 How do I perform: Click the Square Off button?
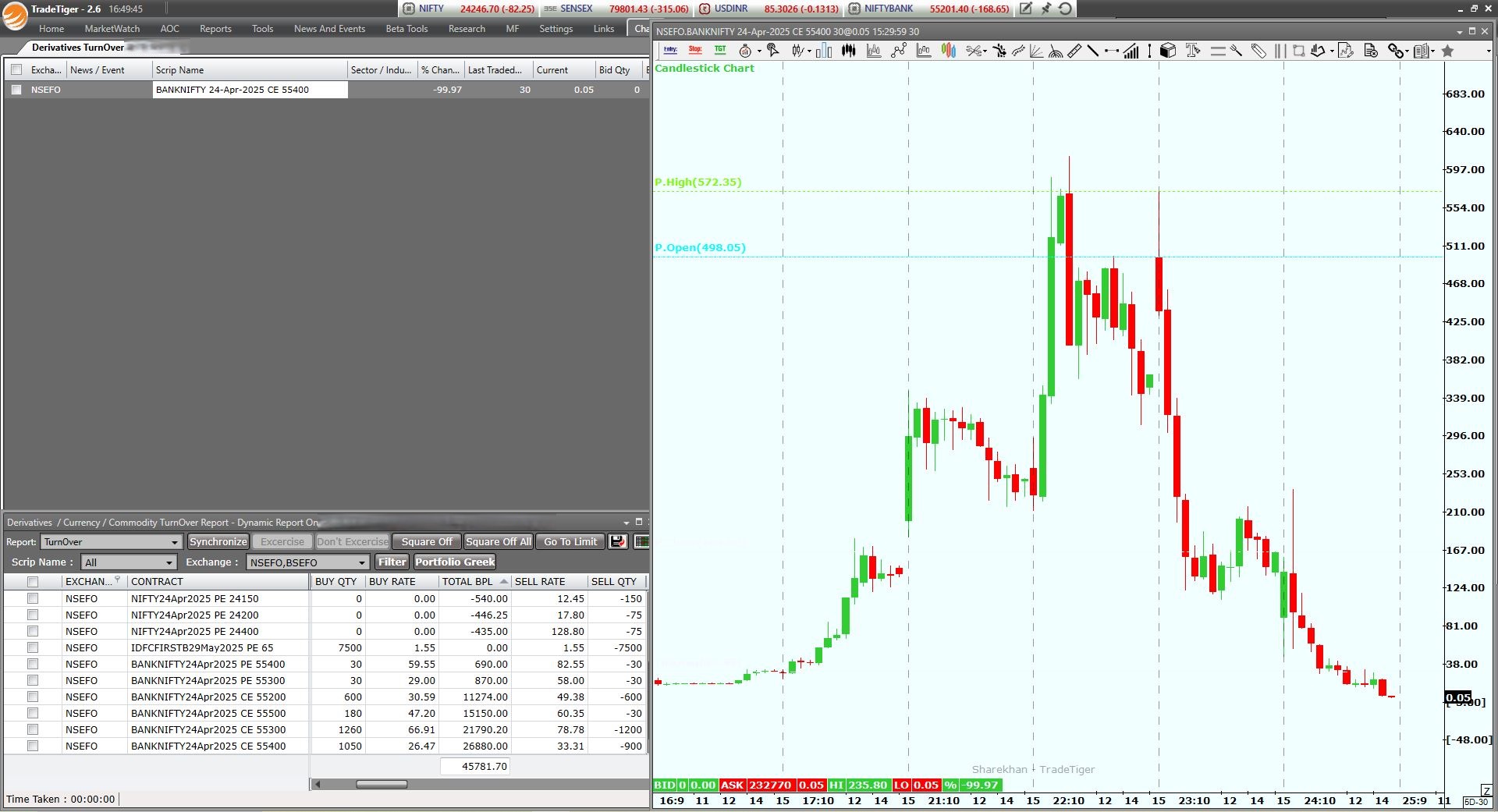[x=426, y=541]
